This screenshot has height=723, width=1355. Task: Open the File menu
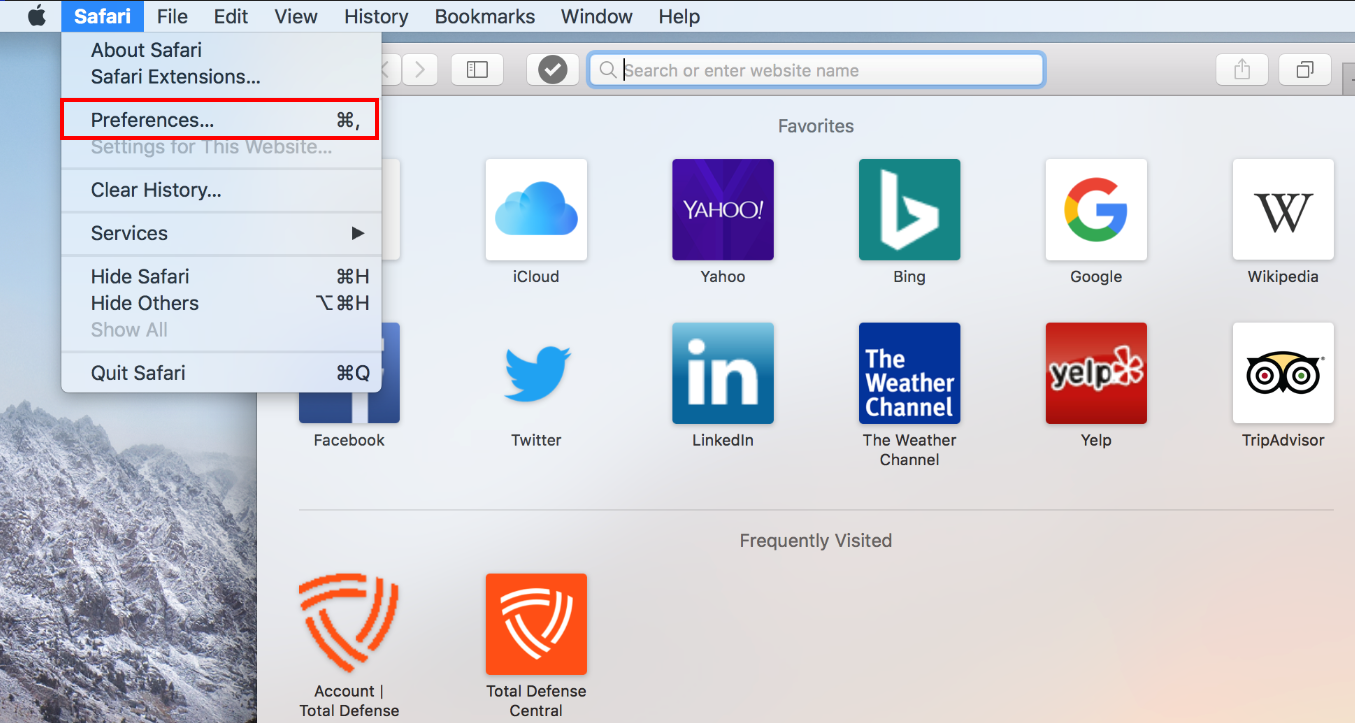coord(172,16)
